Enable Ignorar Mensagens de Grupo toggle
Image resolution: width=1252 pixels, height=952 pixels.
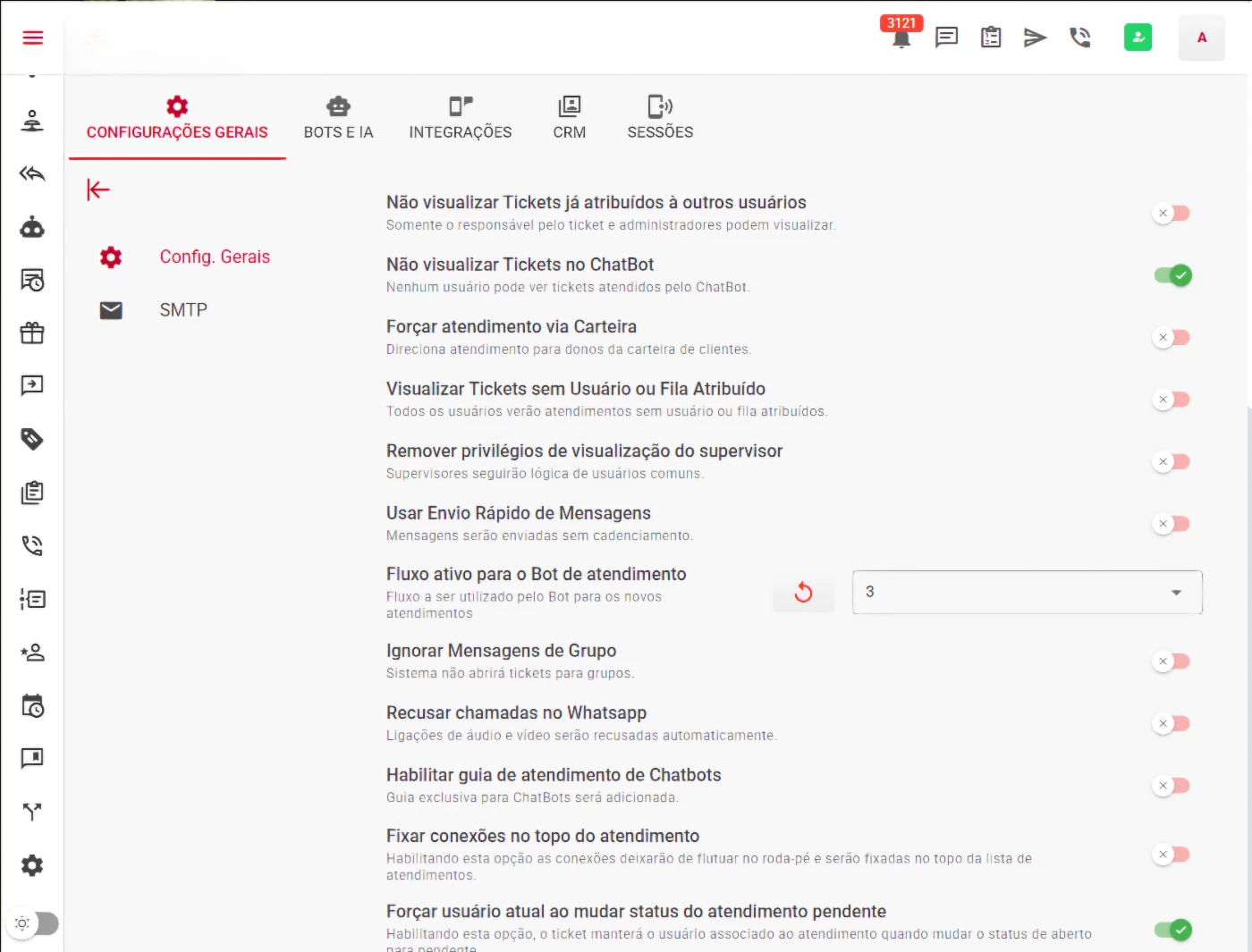pyautogui.click(x=1172, y=661)
